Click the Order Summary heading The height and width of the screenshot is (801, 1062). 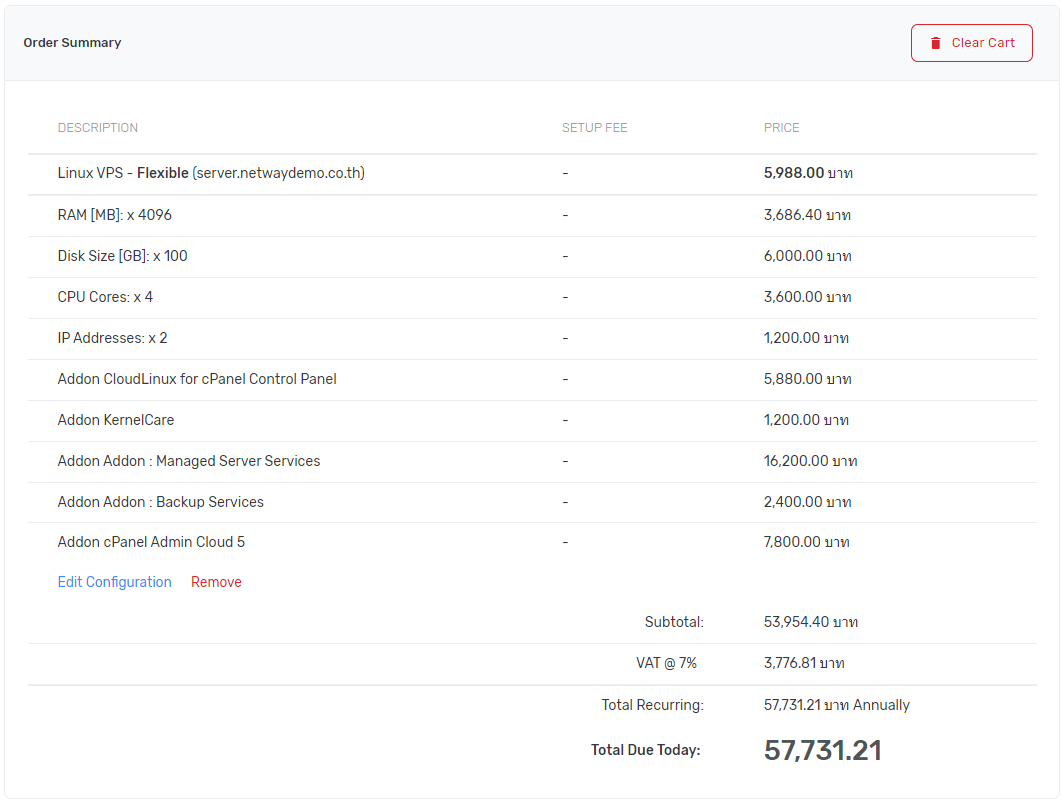tap(72, 43)
